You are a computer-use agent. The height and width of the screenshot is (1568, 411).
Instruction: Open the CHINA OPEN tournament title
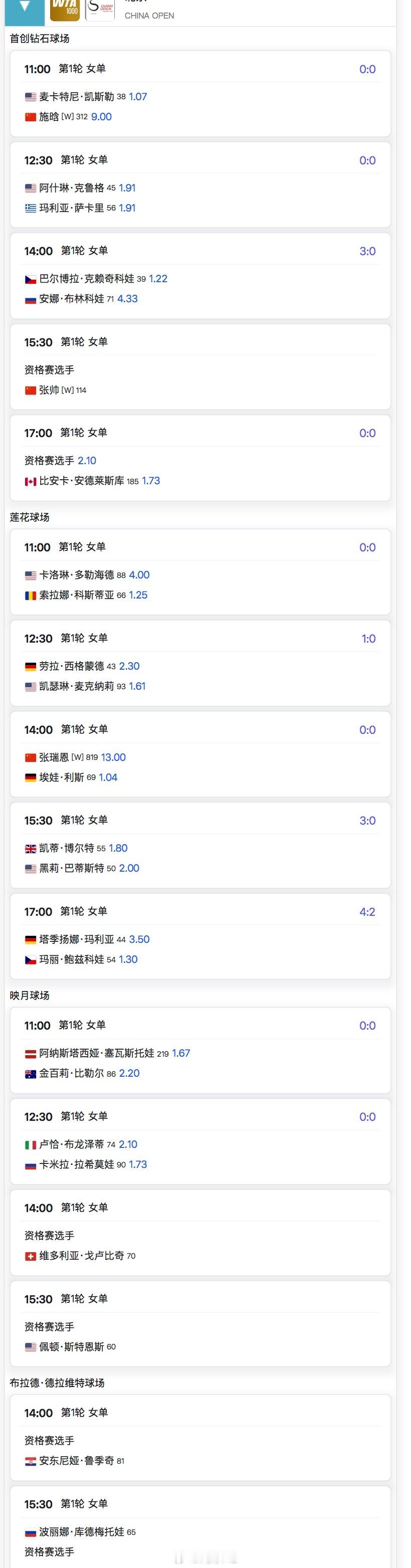click(x=149, y=16)
